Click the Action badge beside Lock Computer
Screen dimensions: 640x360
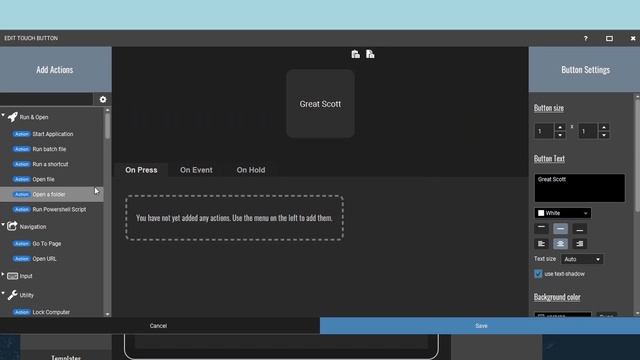[x=21, y=312]
